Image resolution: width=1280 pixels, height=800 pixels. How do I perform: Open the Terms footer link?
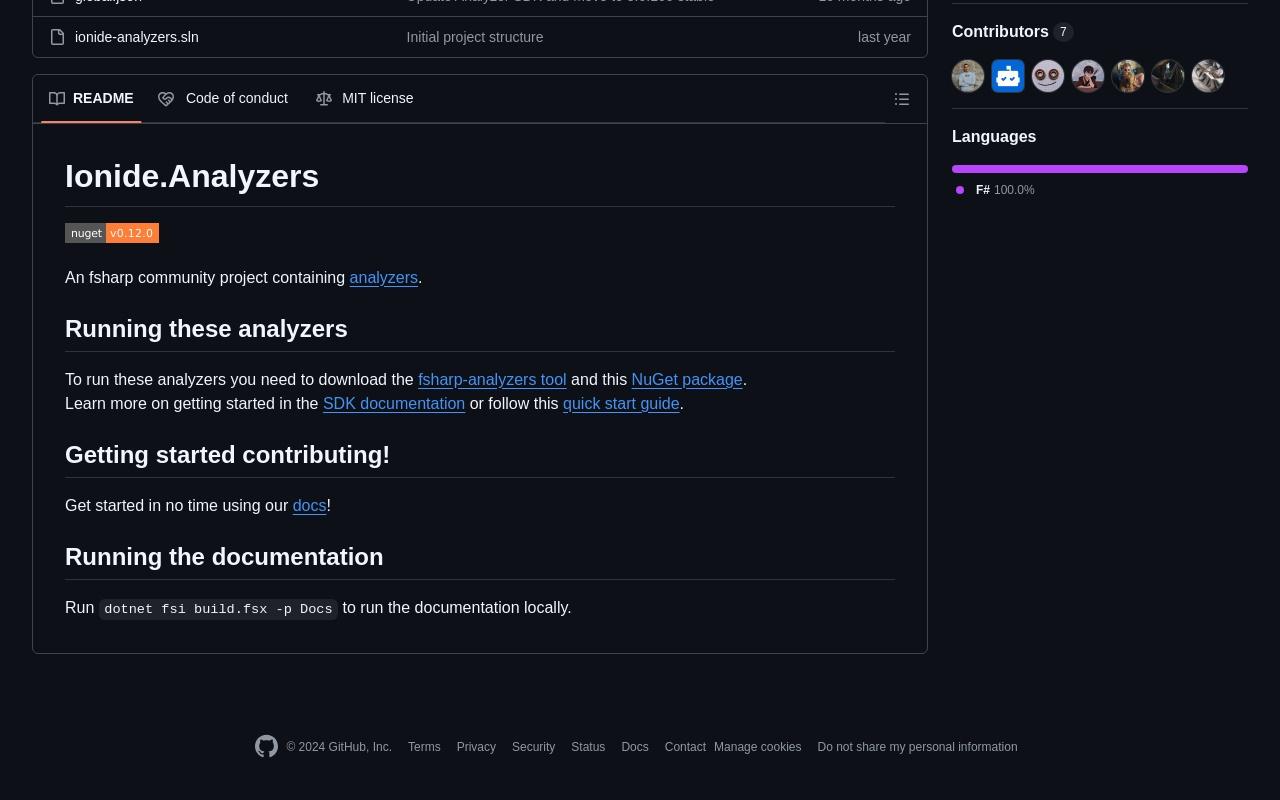click(x=424, y=747)
